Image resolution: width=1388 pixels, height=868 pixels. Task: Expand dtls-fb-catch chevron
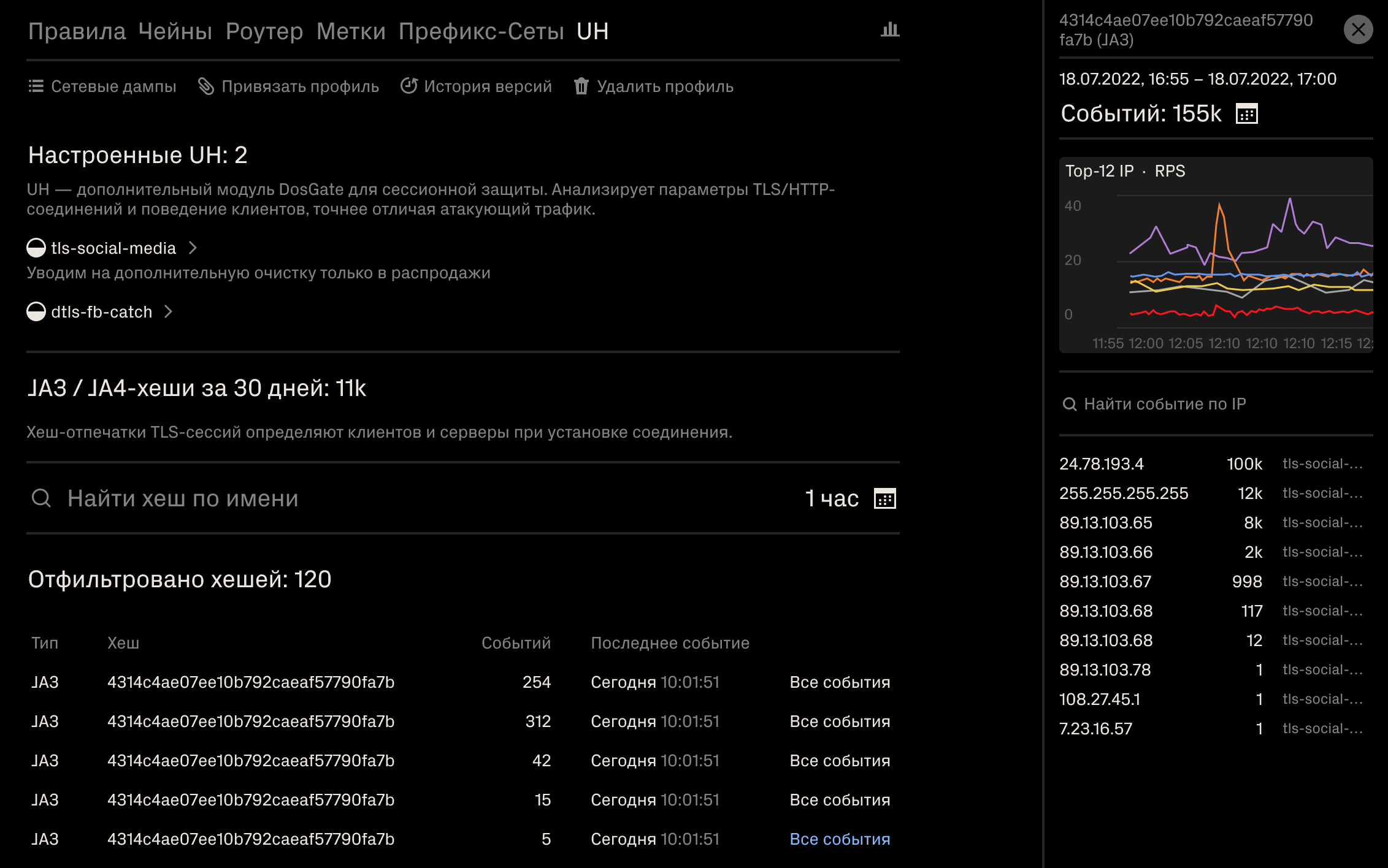169,312
